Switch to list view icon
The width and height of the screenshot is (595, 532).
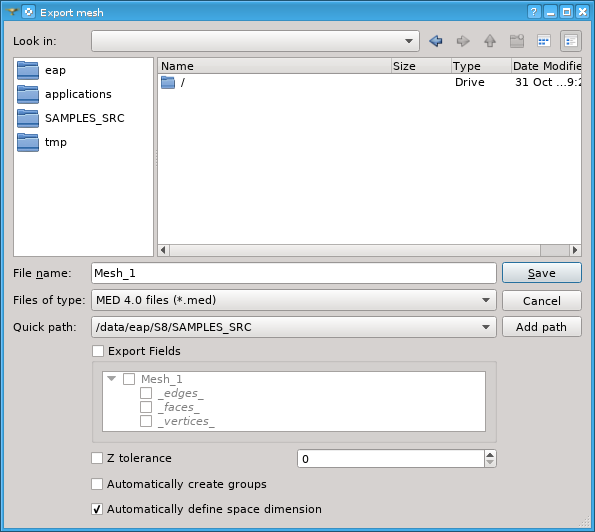(544, 41)
